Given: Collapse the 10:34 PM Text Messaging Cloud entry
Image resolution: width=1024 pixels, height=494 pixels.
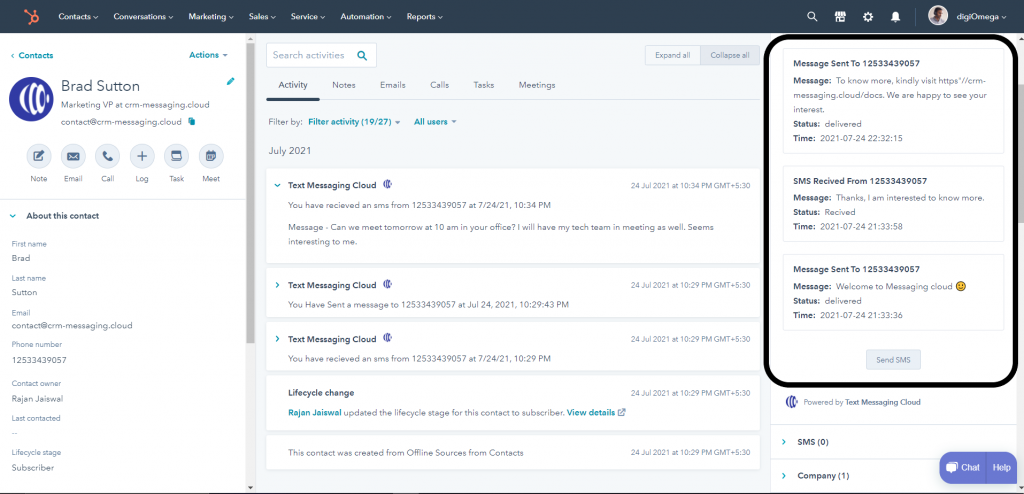Looking at the screenshot, I should click(x=278, y=186).
